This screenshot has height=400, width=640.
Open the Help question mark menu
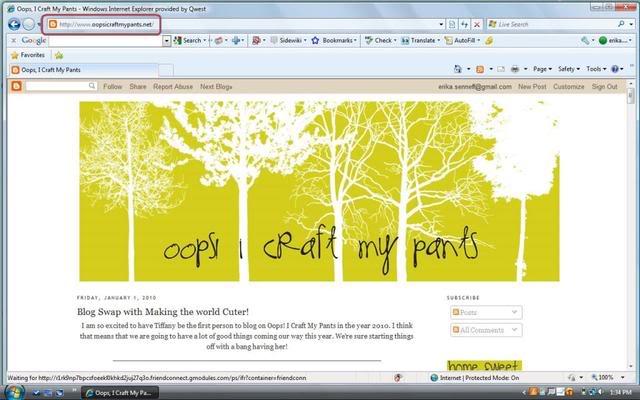click(617, 69)
